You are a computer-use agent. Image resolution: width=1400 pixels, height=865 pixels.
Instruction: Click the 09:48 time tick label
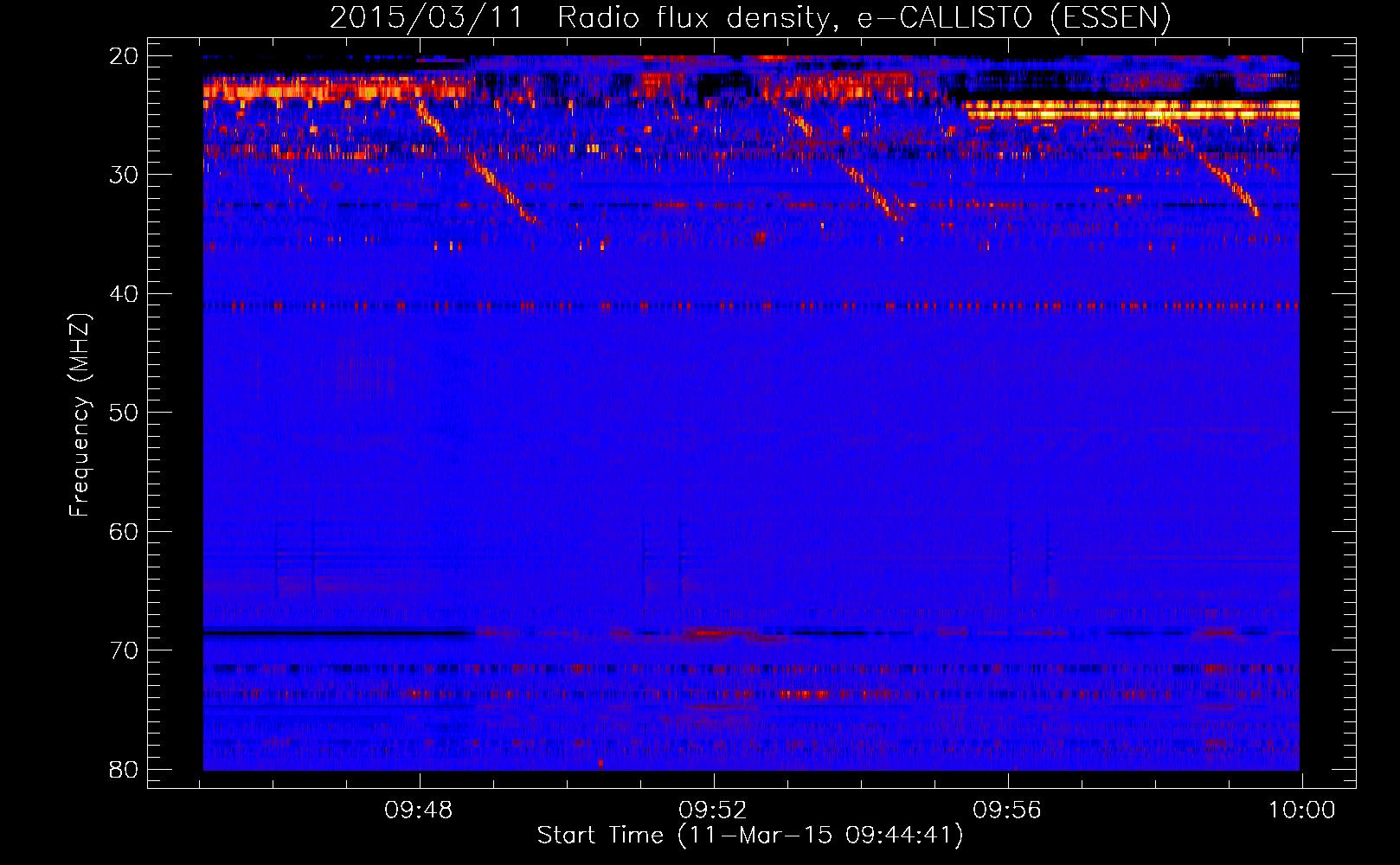[x=419, y=811]
